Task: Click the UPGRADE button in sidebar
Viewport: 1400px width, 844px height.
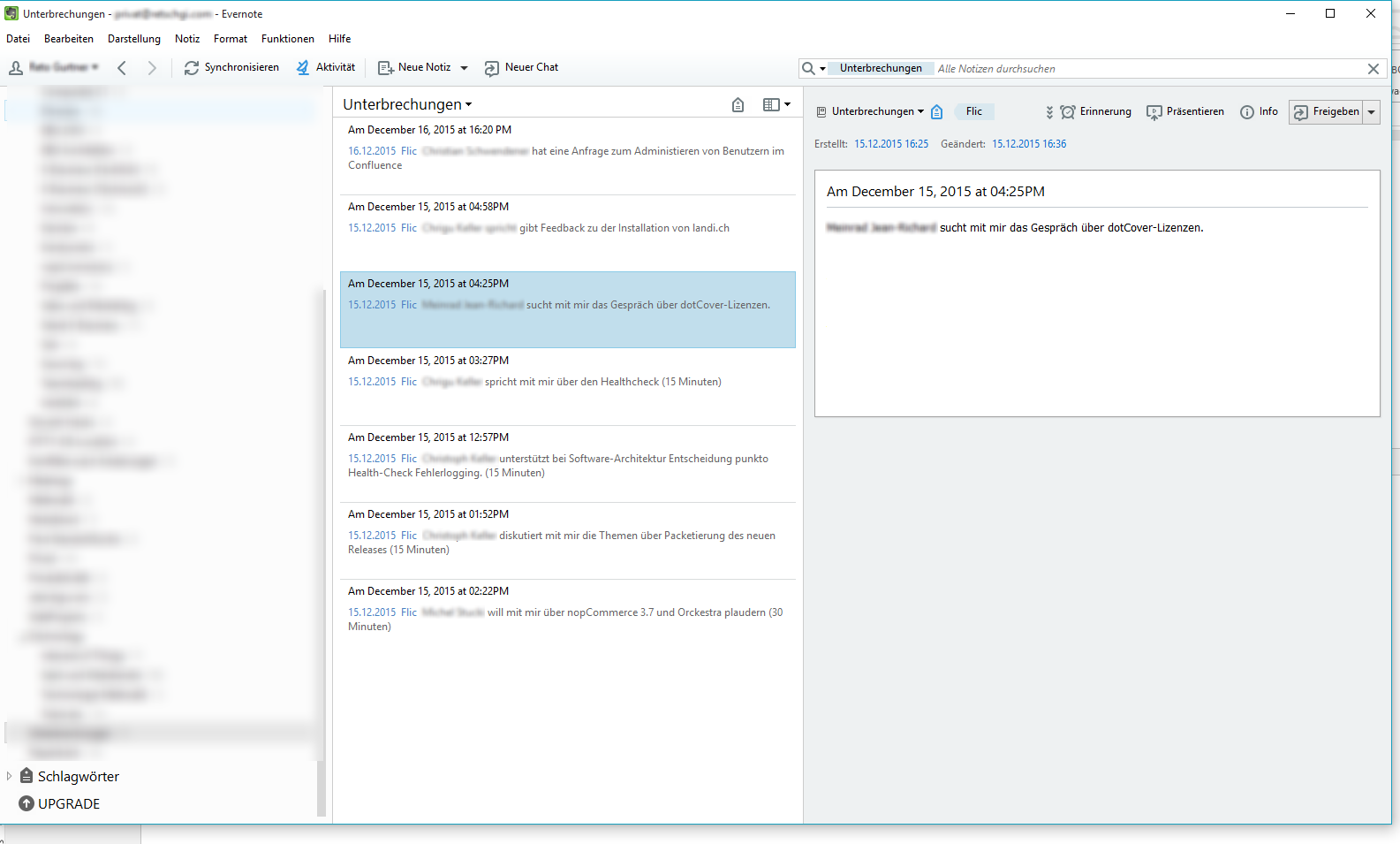Action: point(60,803)
